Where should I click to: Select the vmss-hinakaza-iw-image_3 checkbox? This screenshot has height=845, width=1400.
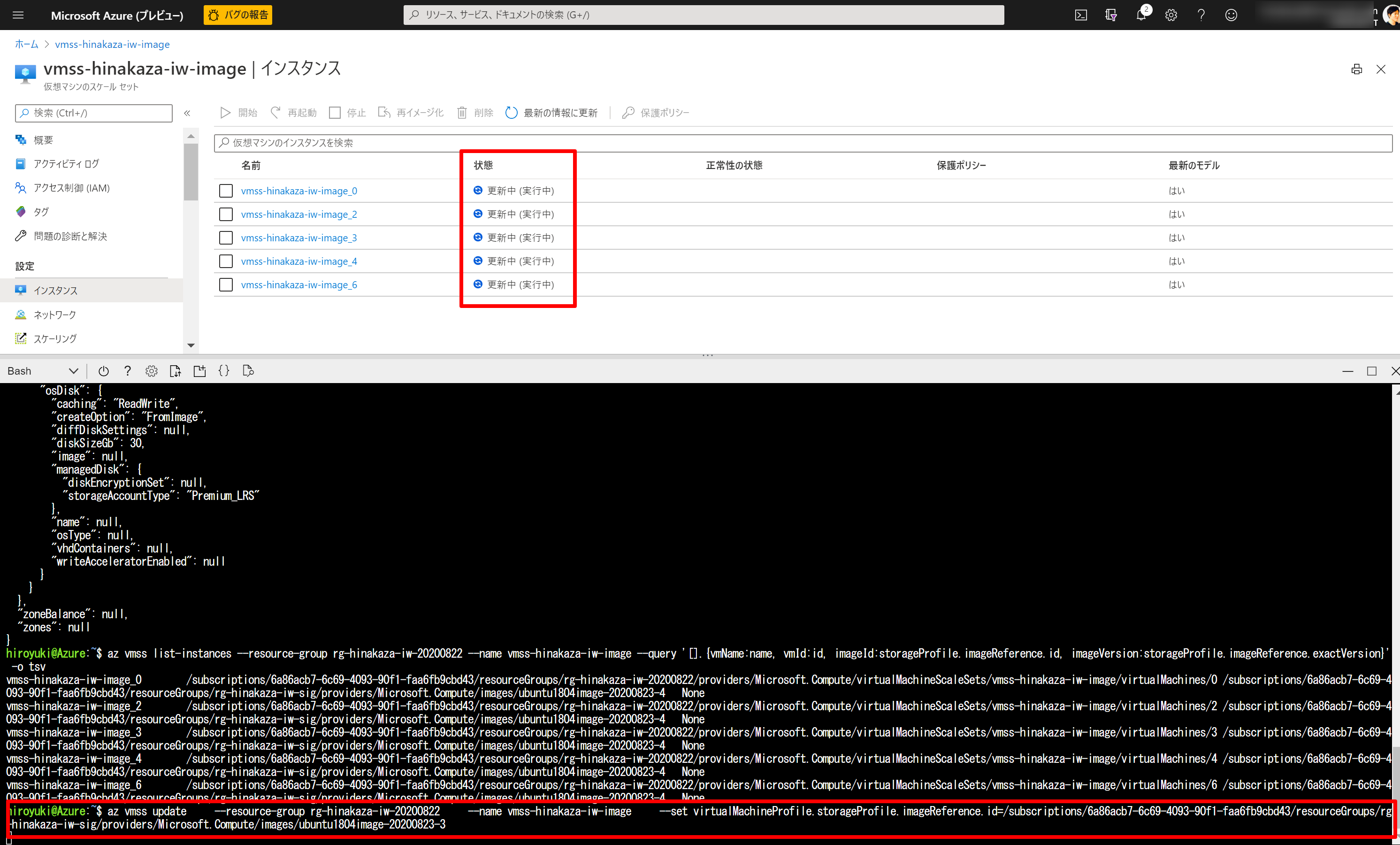click(x=226, y=238)
